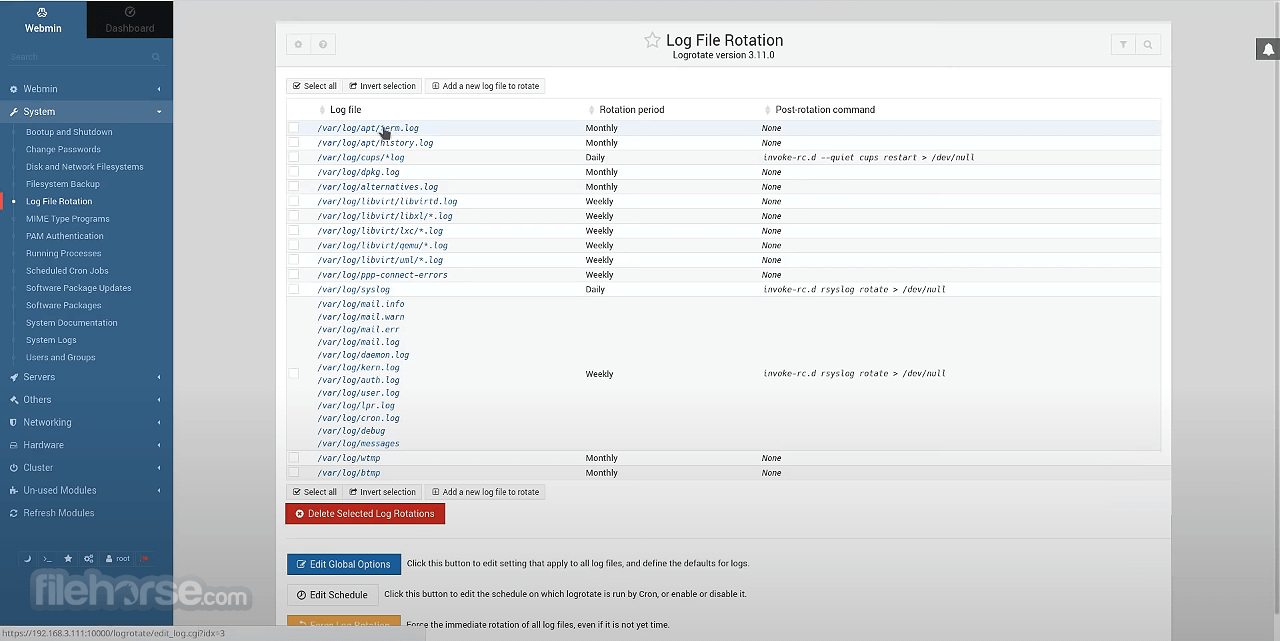This screenshot has width=1280, height=641.
Task: Open the command shell terminal icon
Action: [x=47, y=558]
